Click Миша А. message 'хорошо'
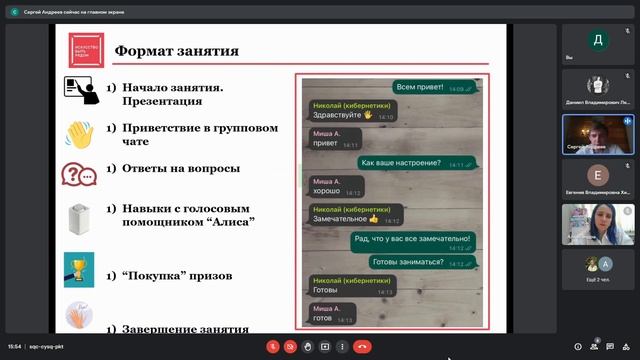This screenshot has height=360, width=640. (336, 187)
